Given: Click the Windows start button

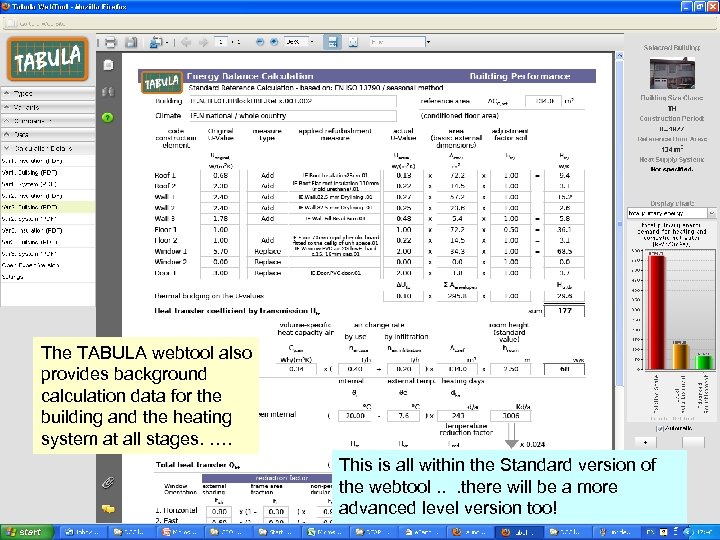Looking at the screenshot, I should coord(27,532).
